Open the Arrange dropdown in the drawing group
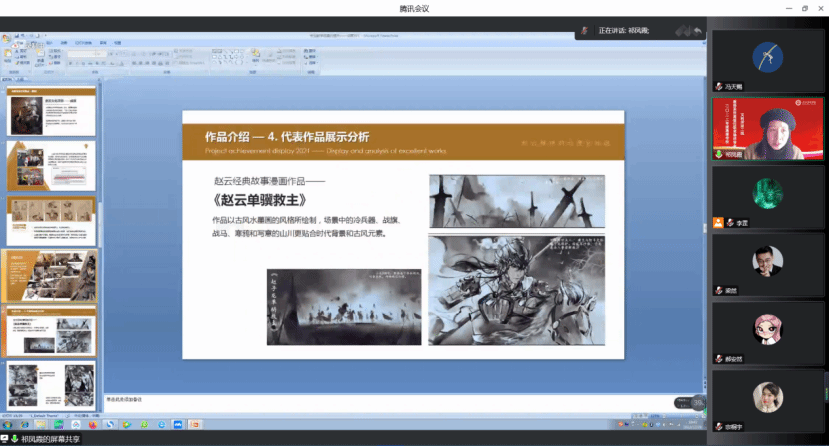 coord(255,56)
